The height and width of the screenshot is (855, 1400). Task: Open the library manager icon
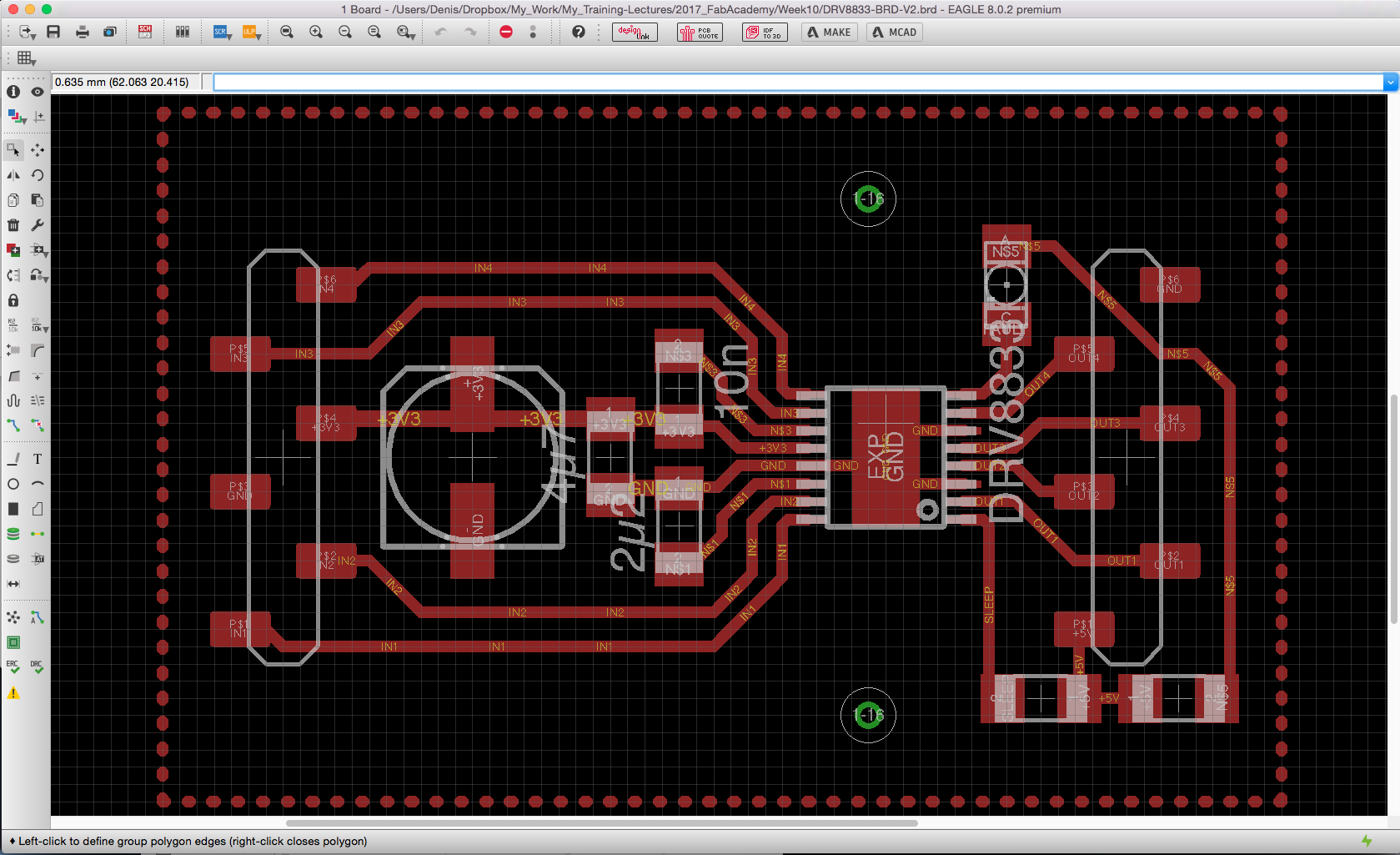pos(183,32)
